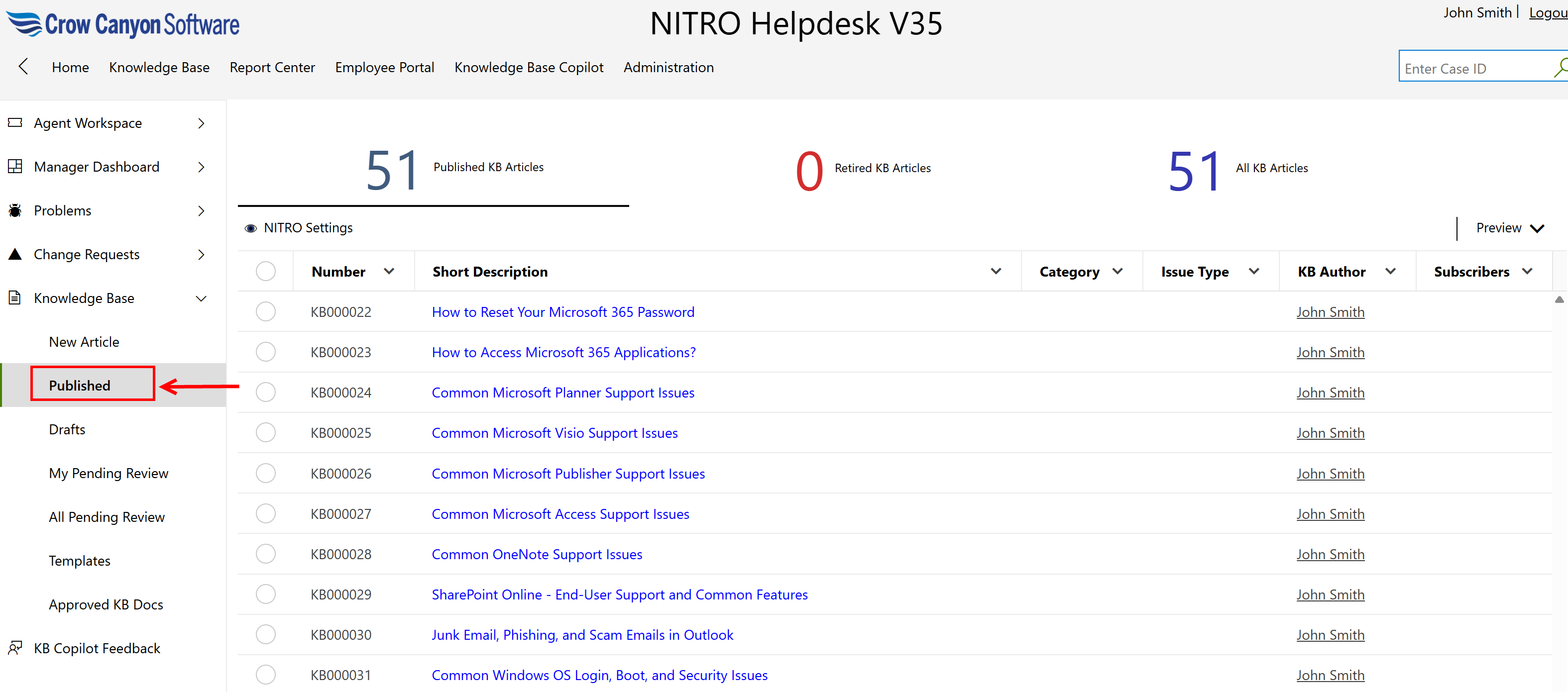
Task: Click the Problems bug icon
Action: (x=14, y=210)
